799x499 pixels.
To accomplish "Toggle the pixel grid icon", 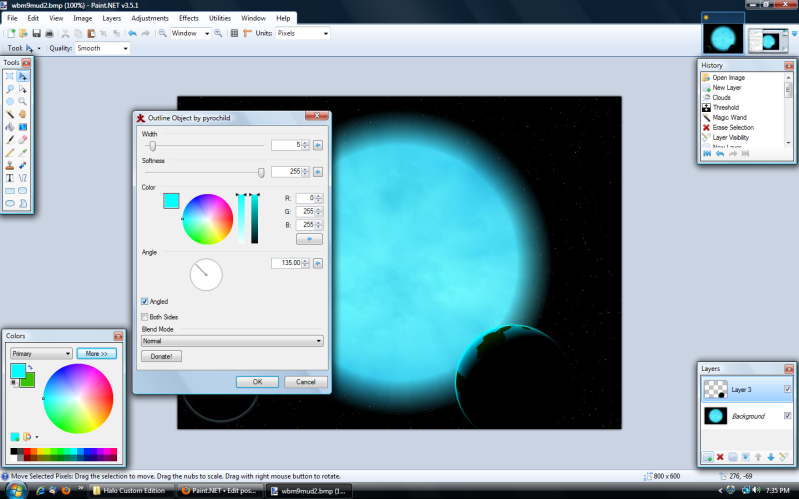I will 234,33.
